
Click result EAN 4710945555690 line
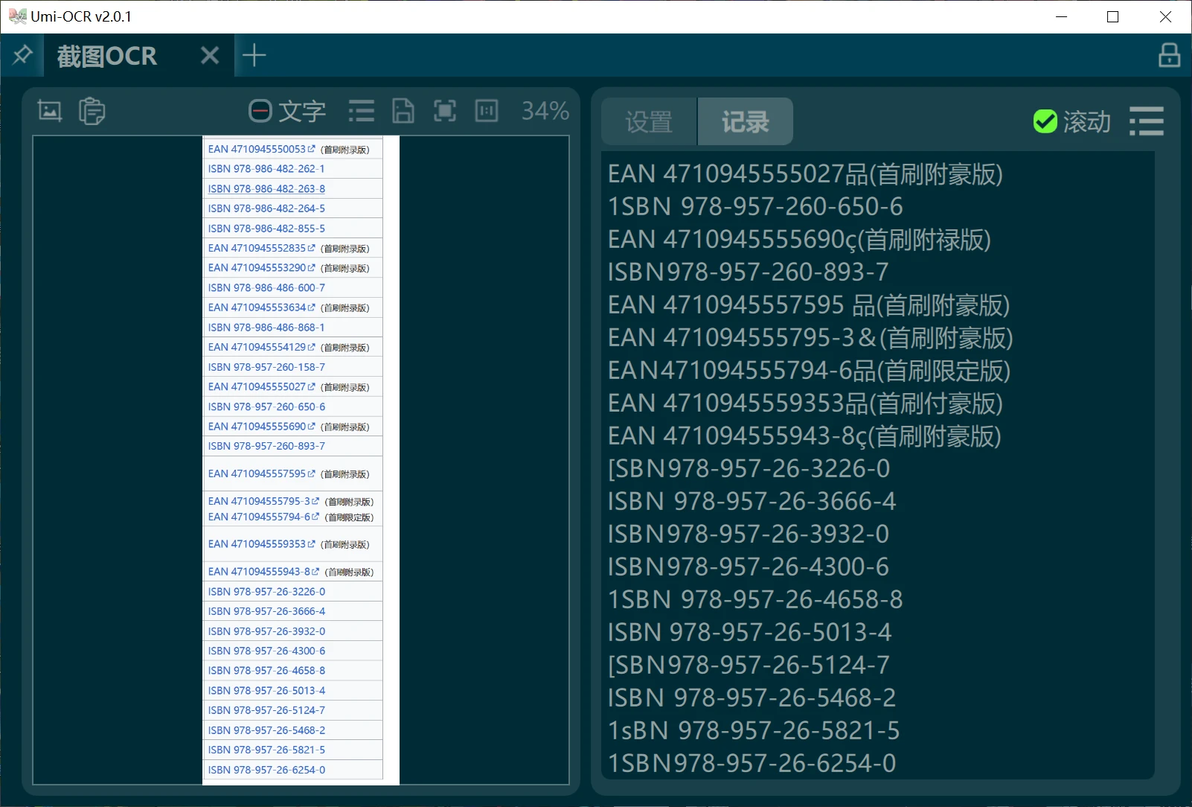tap(799, 239)
